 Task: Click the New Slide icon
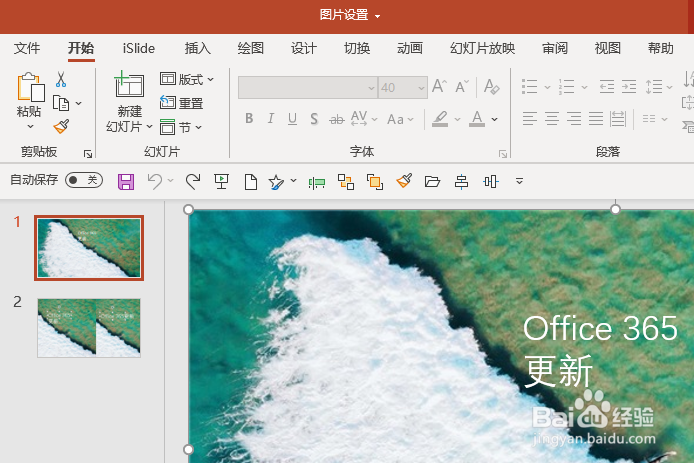point(129,84)
